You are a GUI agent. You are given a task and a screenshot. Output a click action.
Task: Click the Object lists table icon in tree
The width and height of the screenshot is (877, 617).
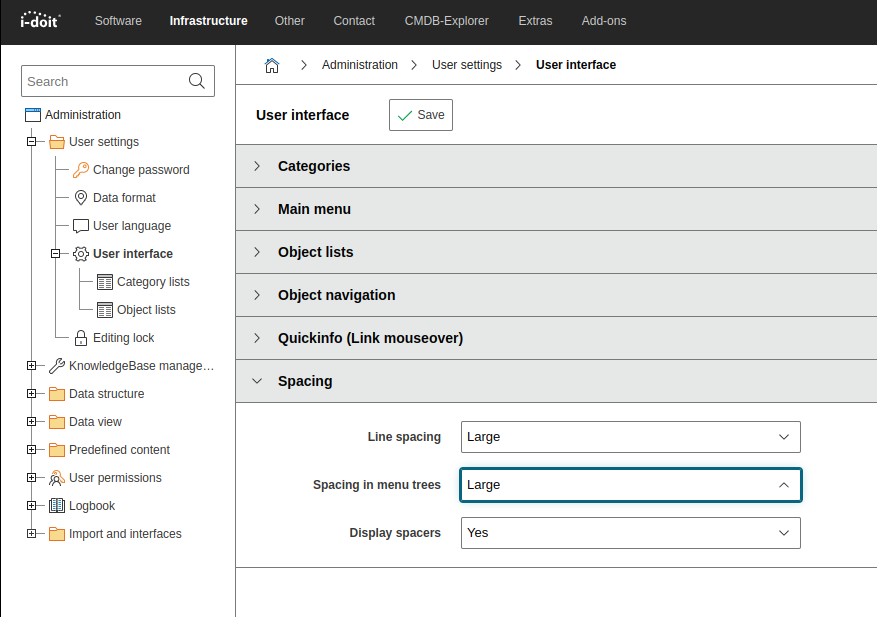[x=105, y=310]
